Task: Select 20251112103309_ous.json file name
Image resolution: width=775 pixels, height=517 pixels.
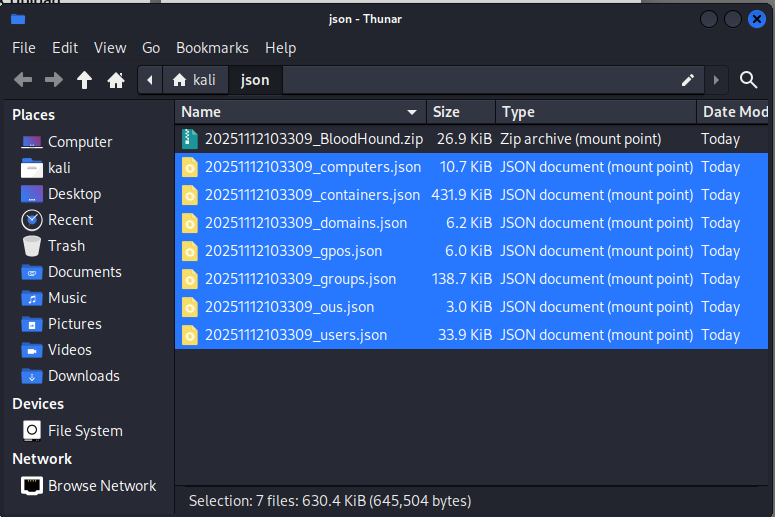Action: click(290, 307)
